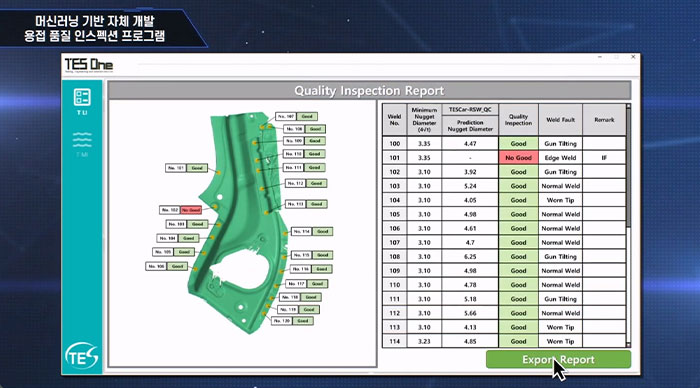Select the No. 113 label on the part diagram
Screen dimensions: 700x388
[x=306, y=204]
